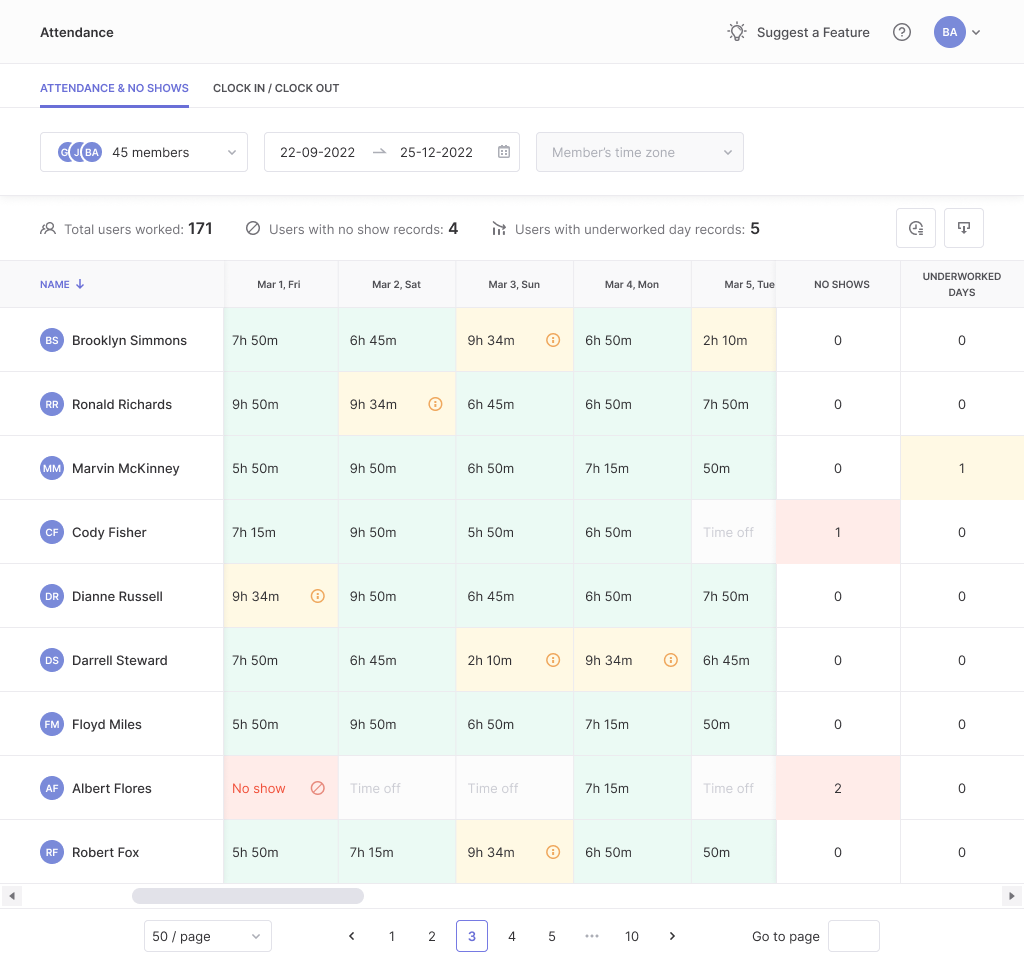1024x964 pixels.
Task: Click info icon in Ronald Richards Mar 2
Action: (436, 404)
